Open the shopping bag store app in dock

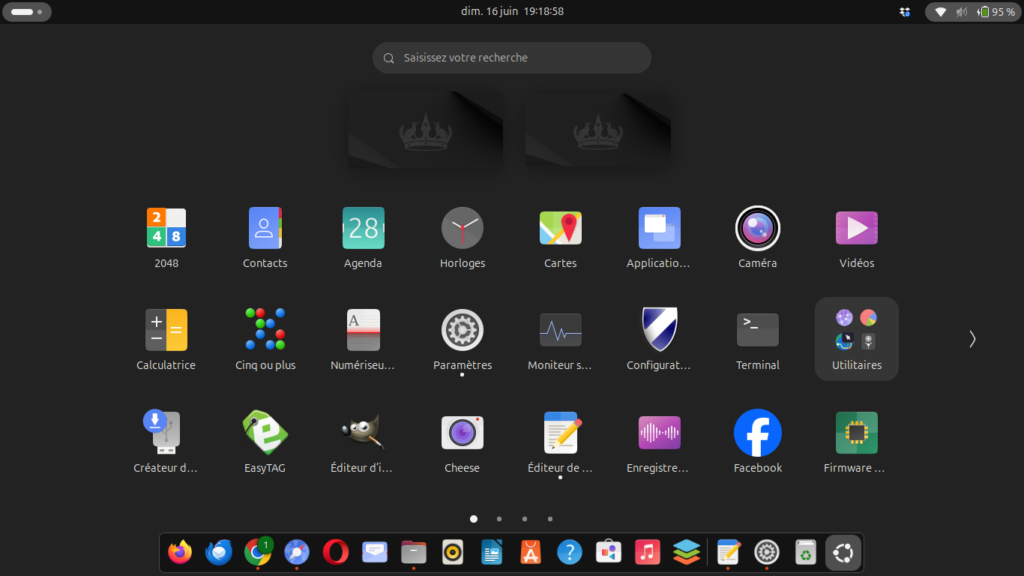[609, 552]
